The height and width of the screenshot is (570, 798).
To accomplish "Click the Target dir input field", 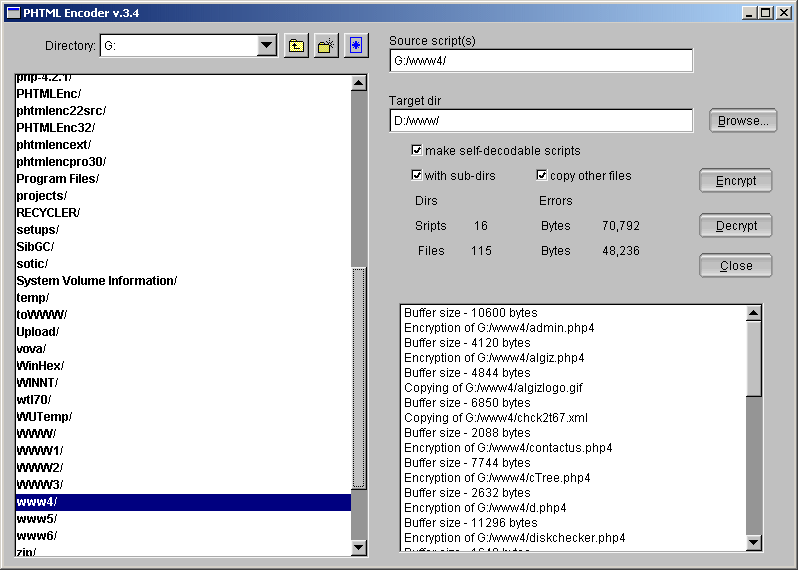I will pyautogui.click(x=541, y=121).
